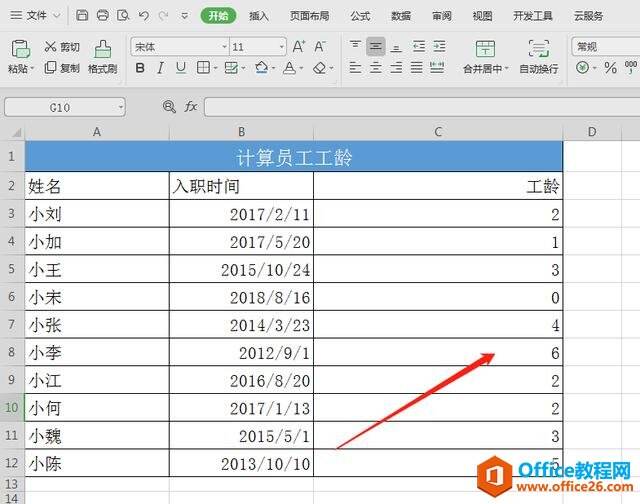Click the Redo arrow icon

(164, 16)
